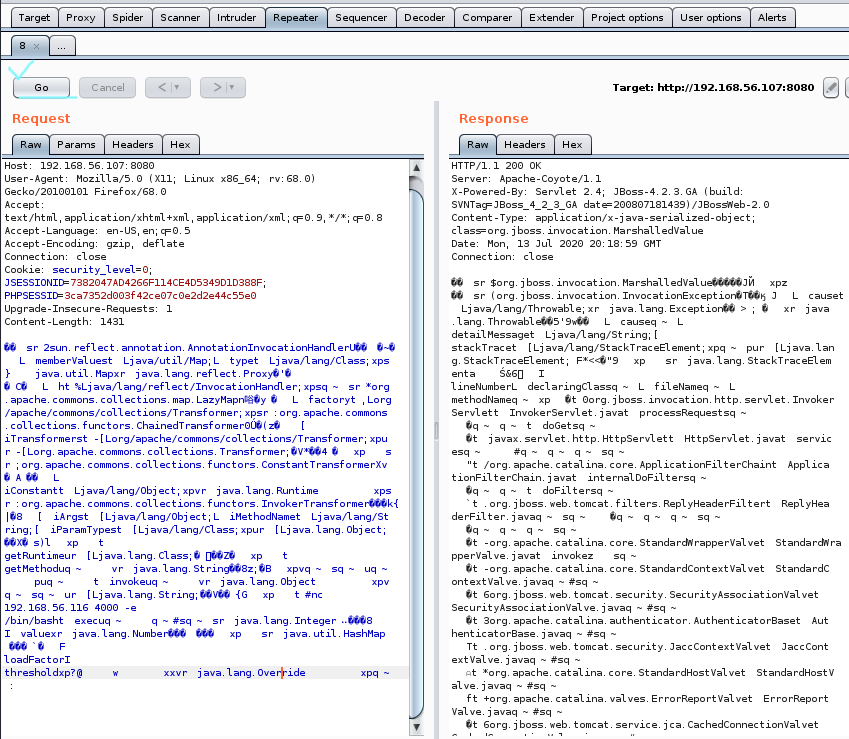Click the 'Response' panel heading
This screenshot has height=739, width=849.
[x=493, y=119]
